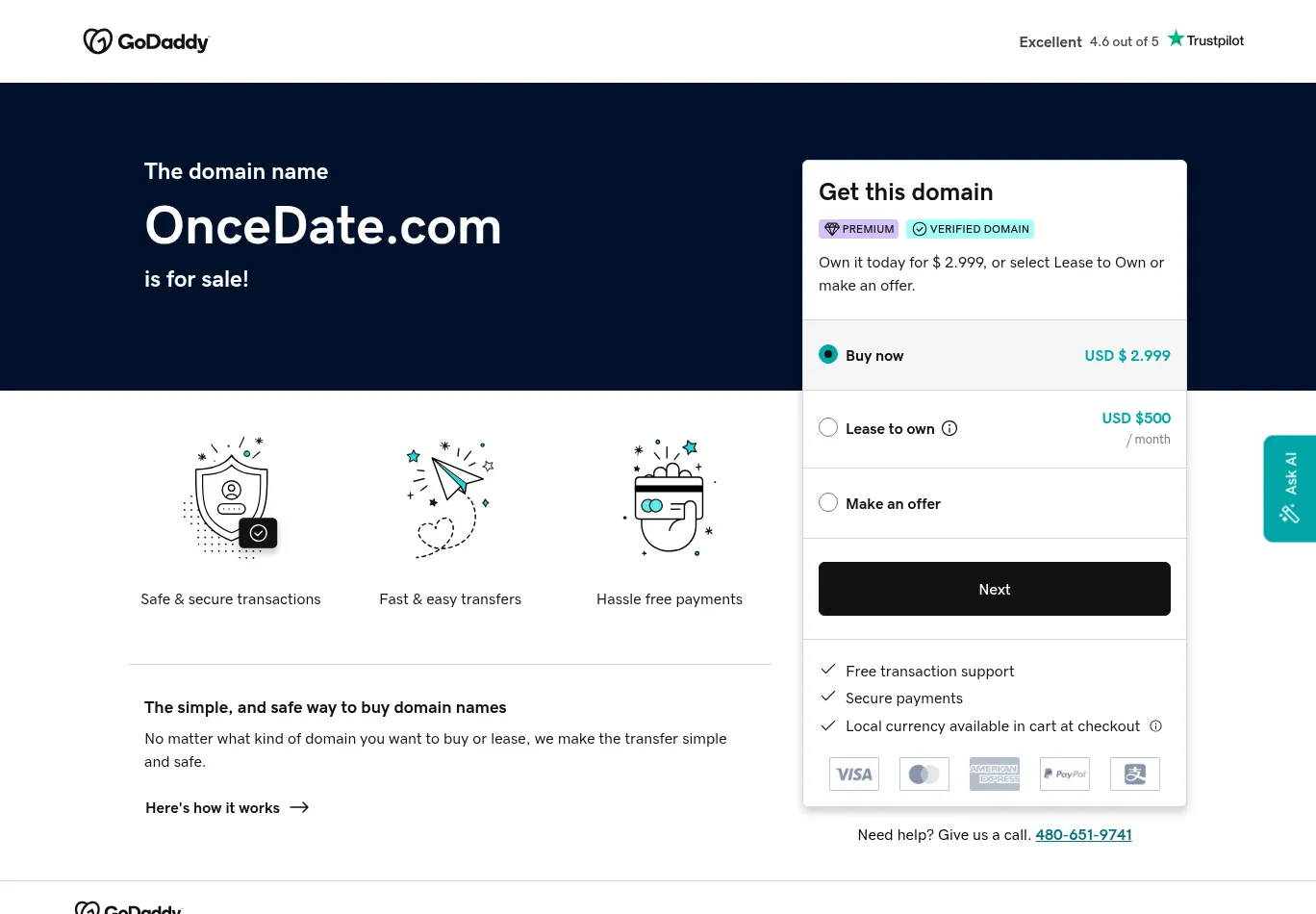Click the safe & secure transactions illustration
The height and width of the screenshot is (914, 1316).
pyautogui.click(x=231, y=496)
